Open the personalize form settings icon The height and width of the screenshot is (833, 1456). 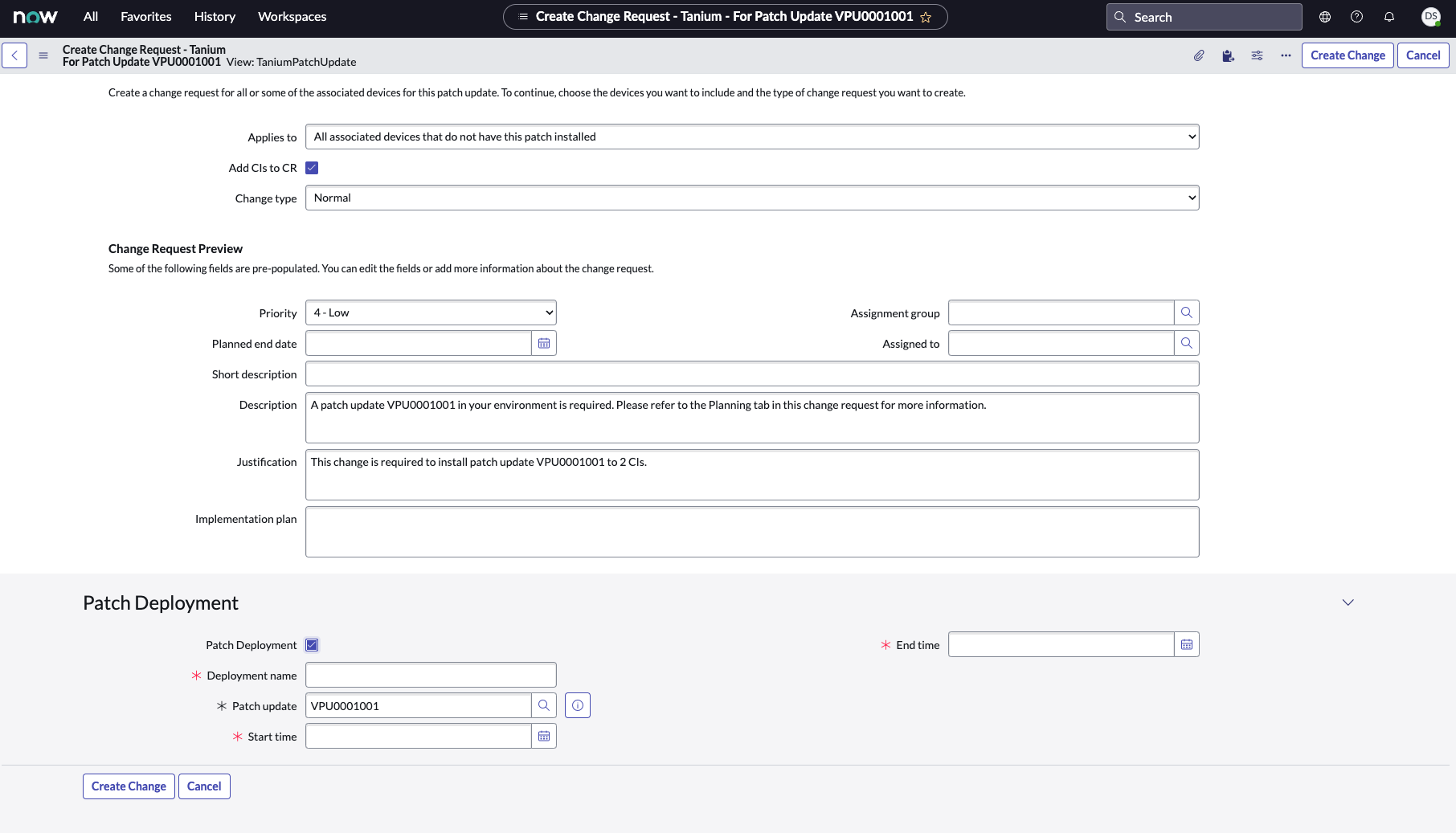tap(1257, 55)
